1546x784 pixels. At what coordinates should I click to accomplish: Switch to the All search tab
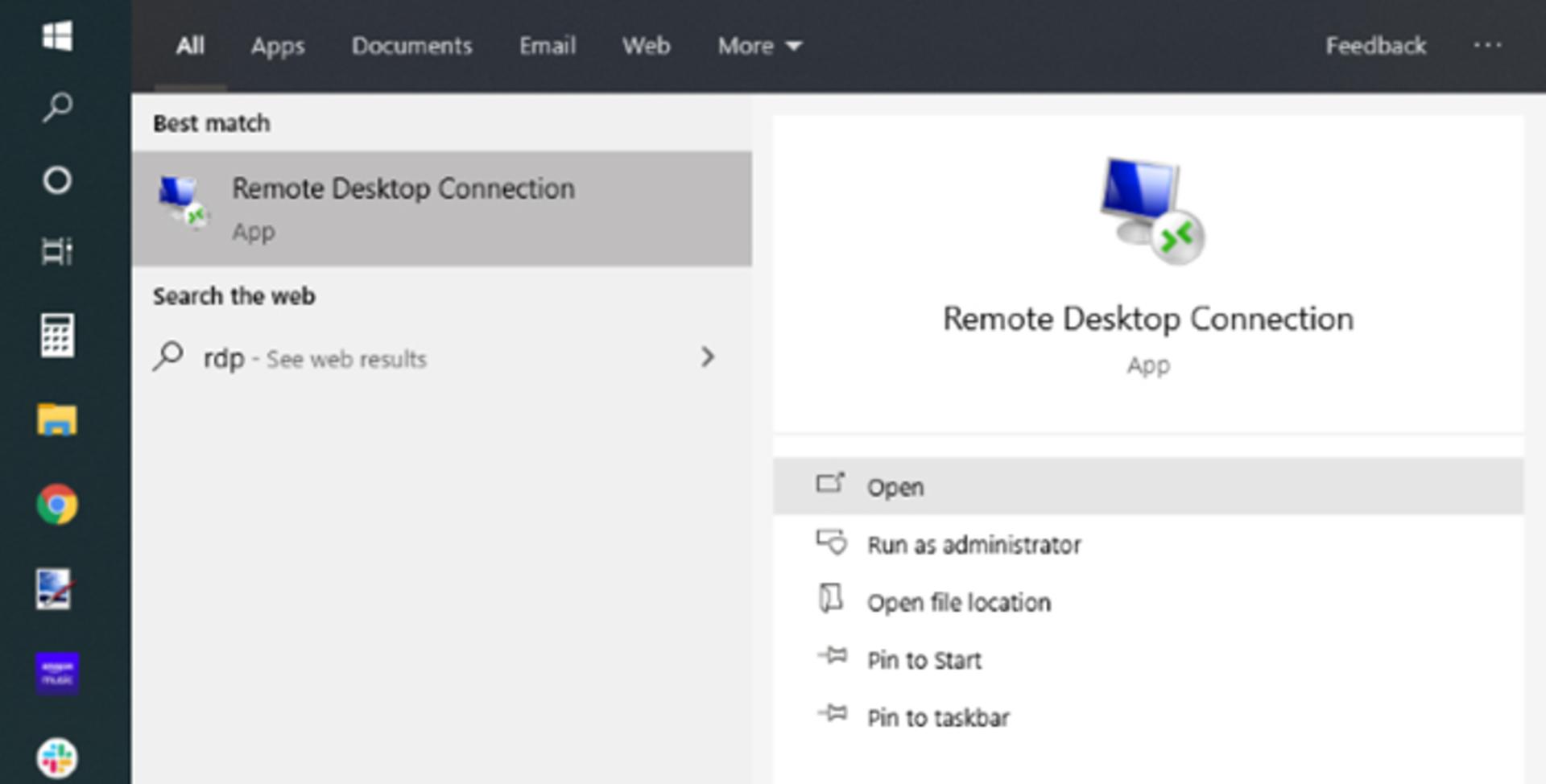(x=191, y=46)
